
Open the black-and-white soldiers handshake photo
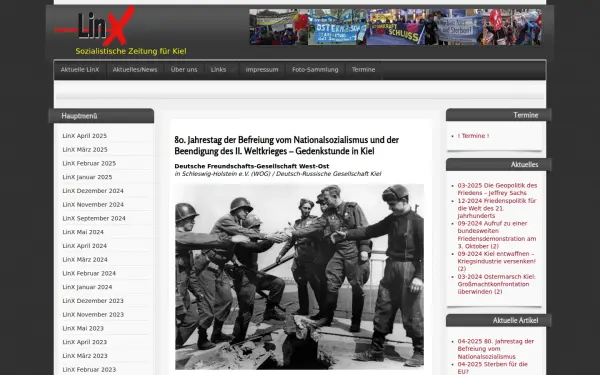coord(299,277)
